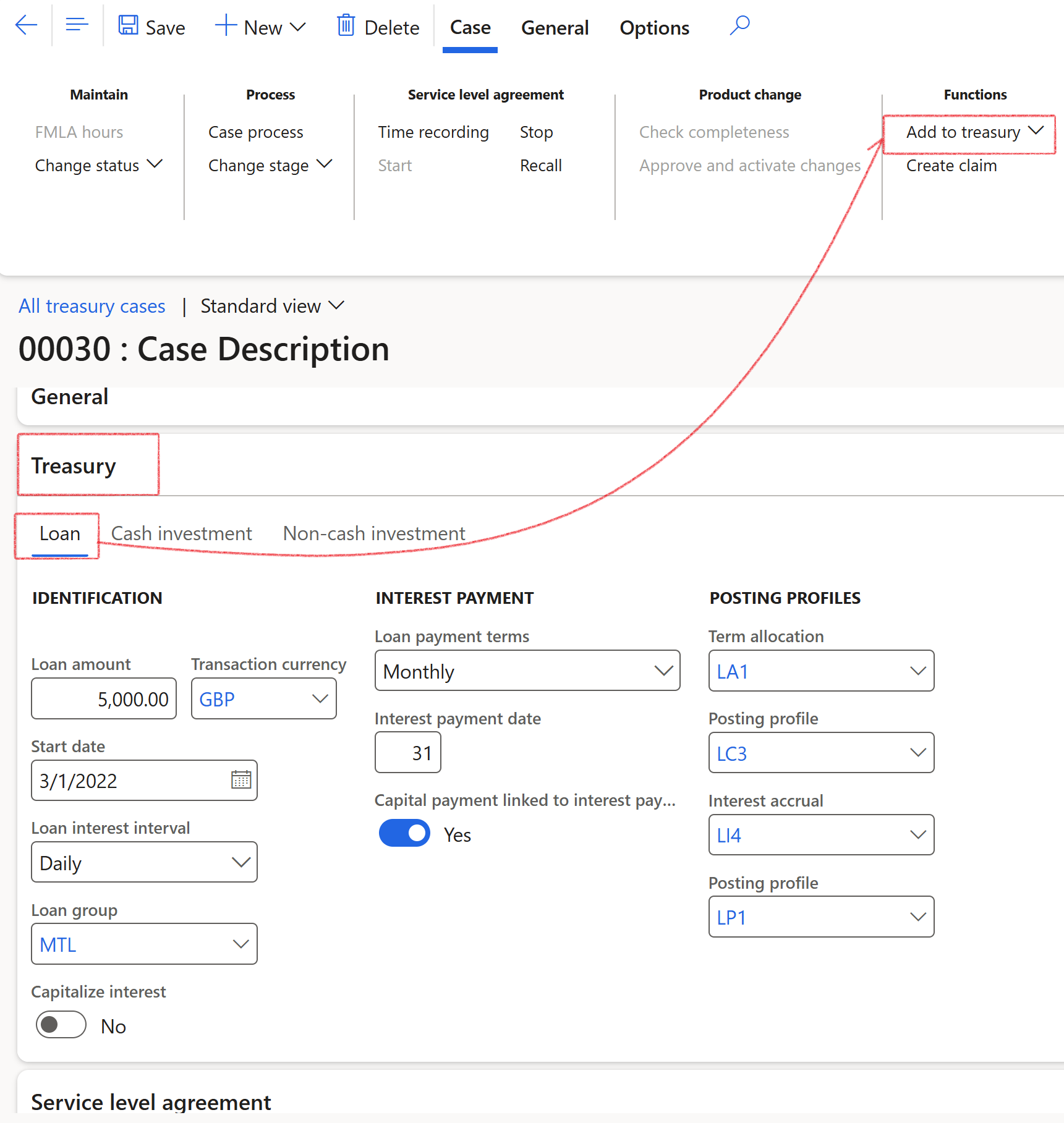Open the Start date calendar picker

240,780
